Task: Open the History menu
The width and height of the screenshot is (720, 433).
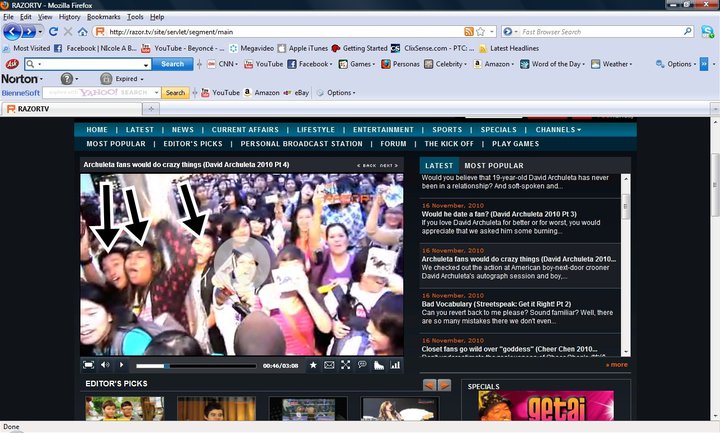Action: 69,17
